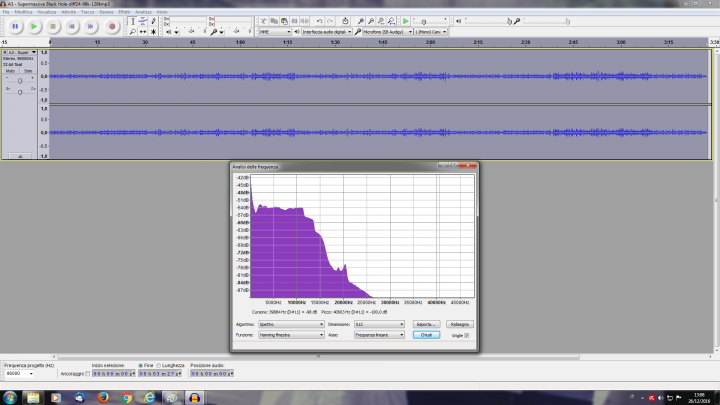Open the Asse axis dropdown
Viewport: 720px width, 405px height.
(379, 335)
